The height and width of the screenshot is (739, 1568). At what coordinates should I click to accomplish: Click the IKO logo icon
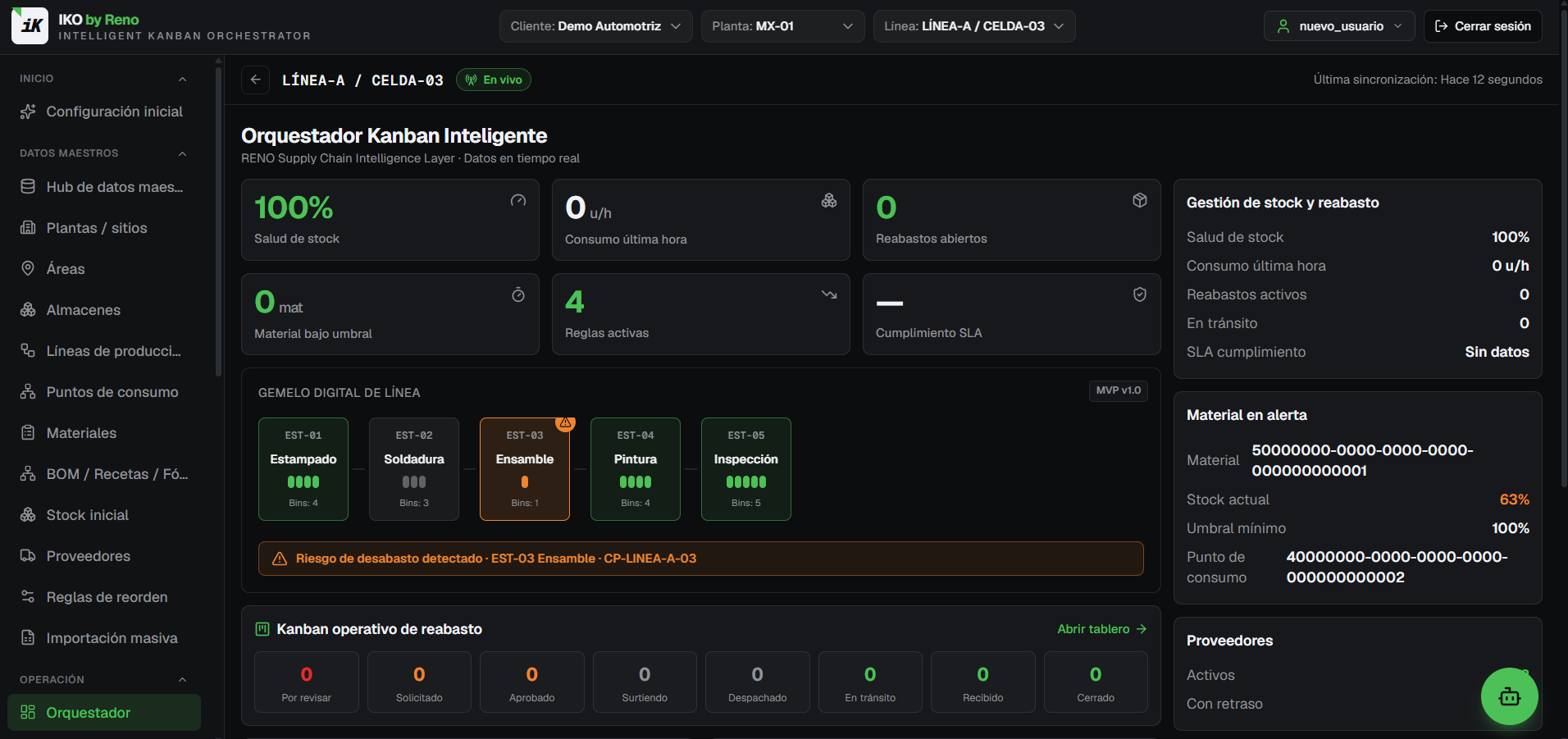click(x=30, y=25)
